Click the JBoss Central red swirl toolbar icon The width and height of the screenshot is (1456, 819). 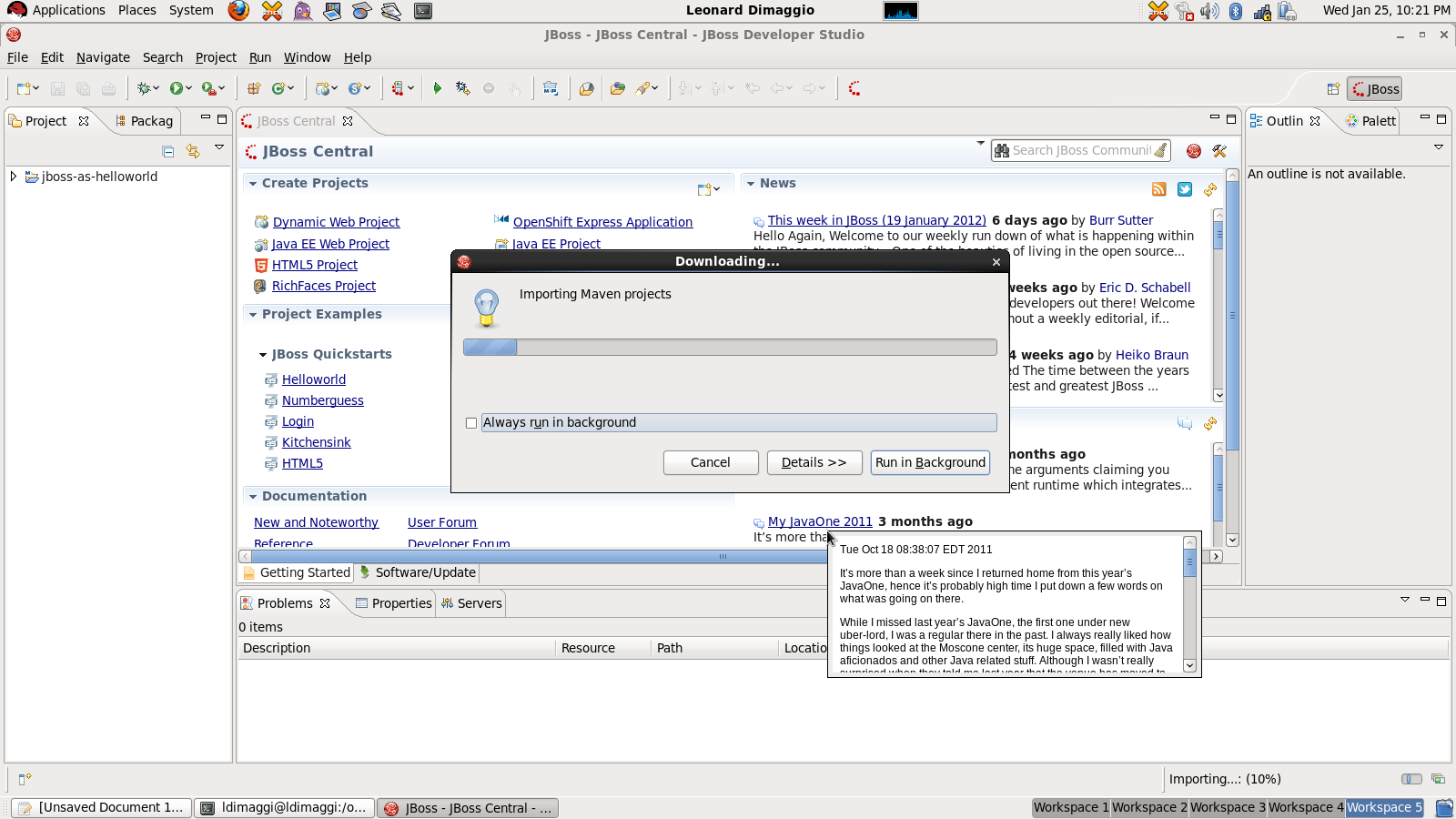854,88
